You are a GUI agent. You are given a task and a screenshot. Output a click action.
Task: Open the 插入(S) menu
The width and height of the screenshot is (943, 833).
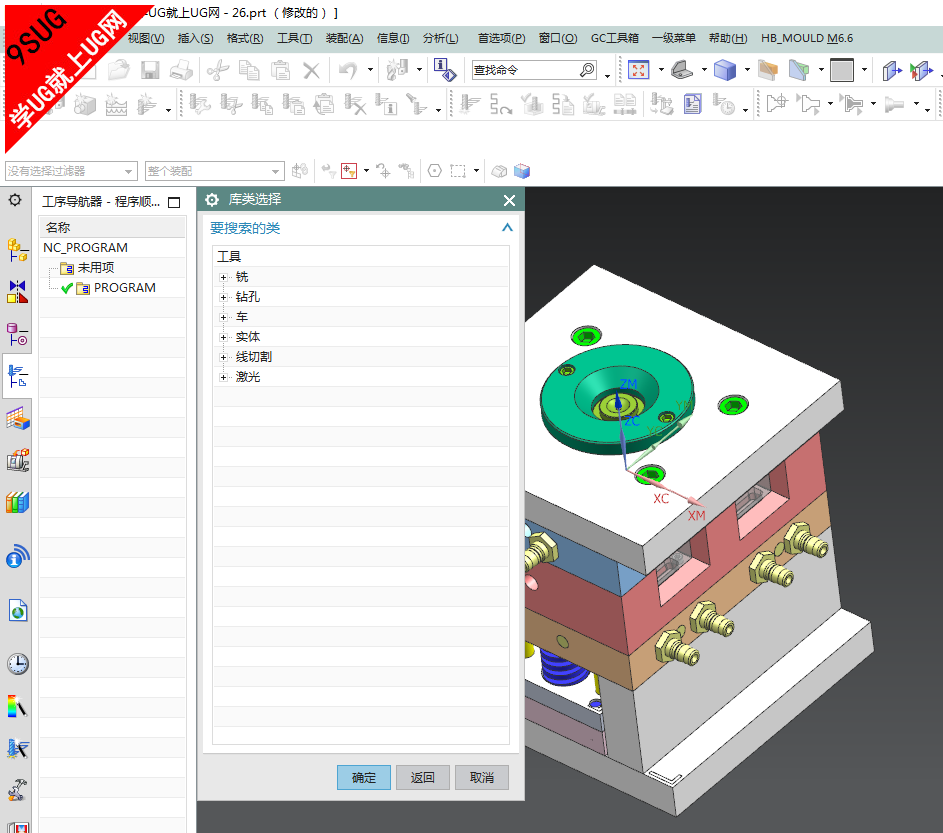(195, 38)
